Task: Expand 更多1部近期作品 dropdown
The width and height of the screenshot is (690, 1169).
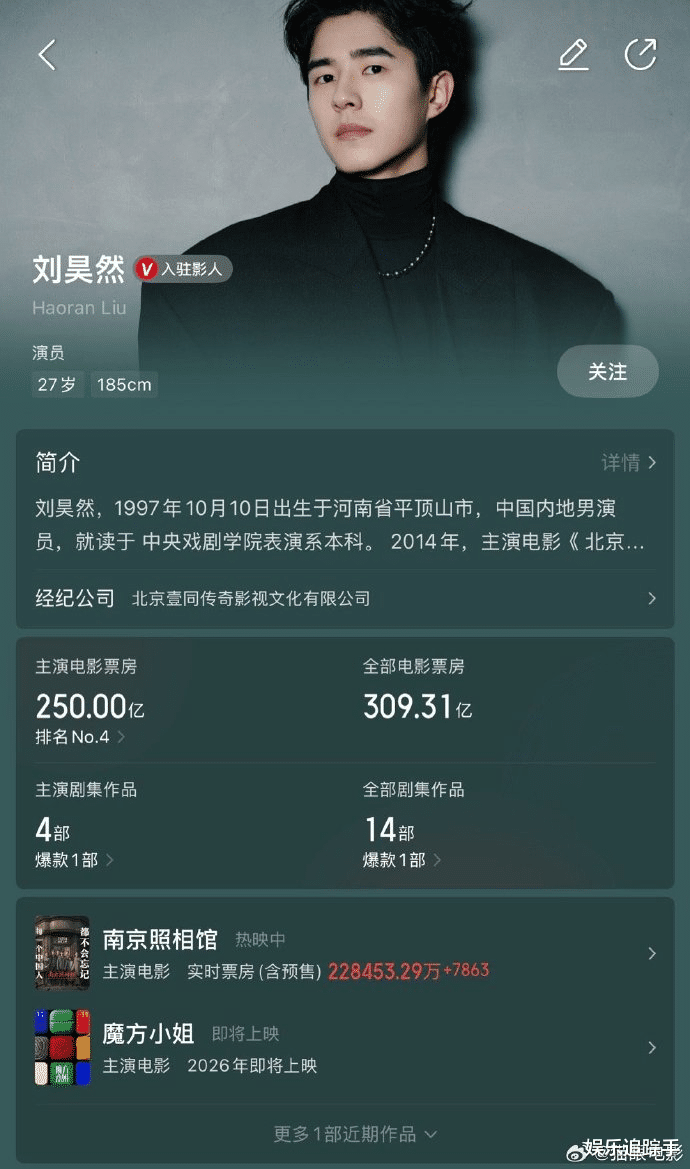Action: (x=355, y=1134)
